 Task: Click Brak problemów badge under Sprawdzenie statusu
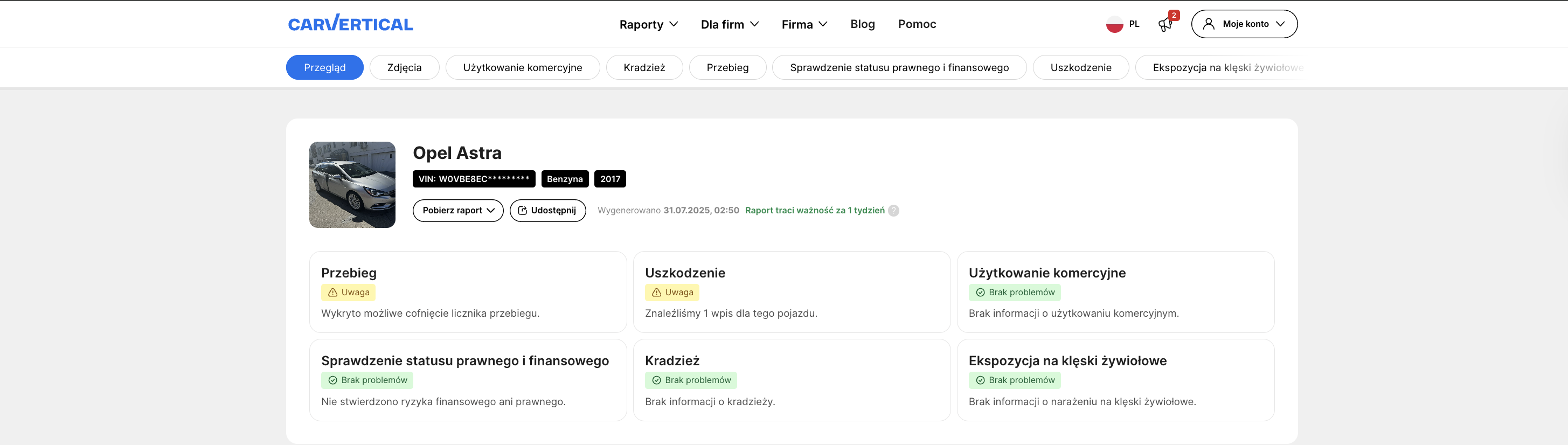click(x=367, y=380)
